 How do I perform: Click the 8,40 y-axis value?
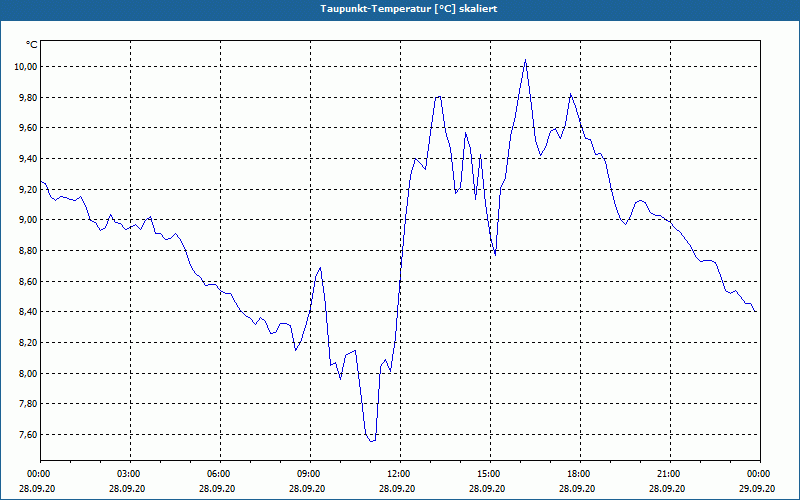click(29, 312)
